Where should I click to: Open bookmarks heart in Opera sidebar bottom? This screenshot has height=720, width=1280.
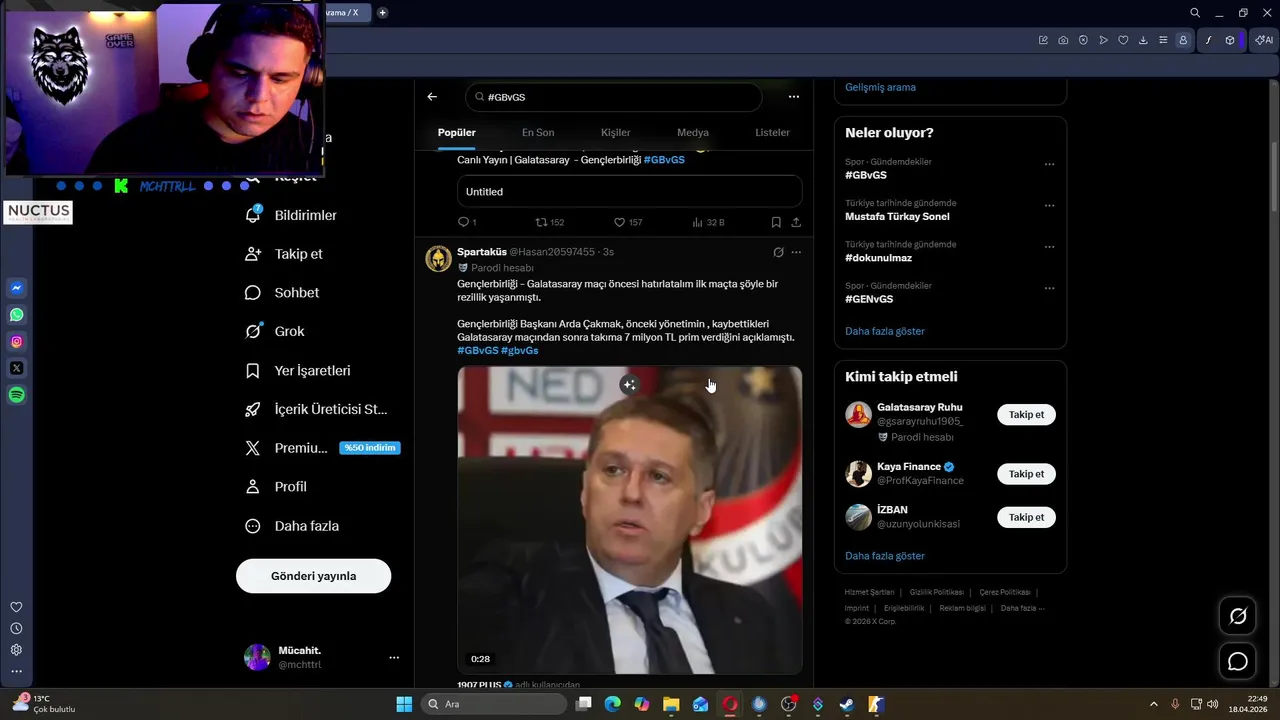pyautogui.click(x=16, y=607)
